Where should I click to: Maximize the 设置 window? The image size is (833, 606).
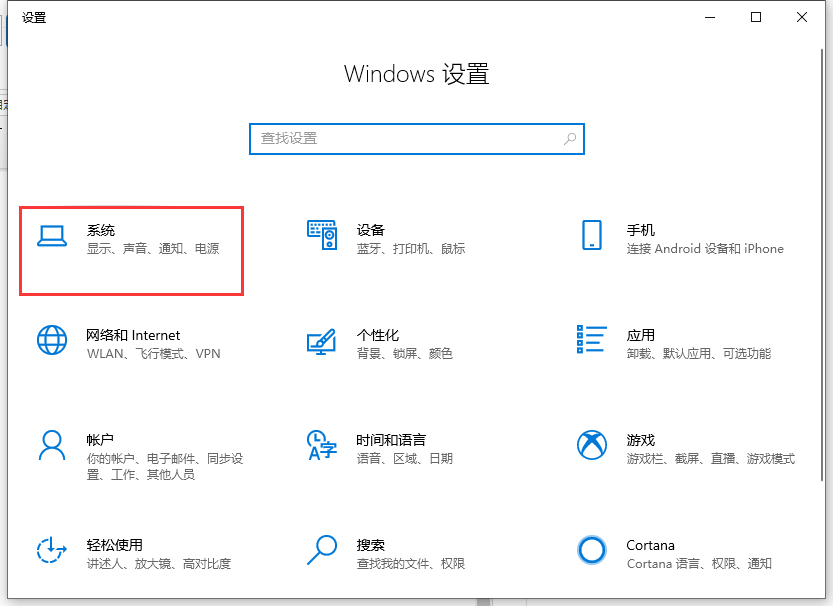click(756, 18)
